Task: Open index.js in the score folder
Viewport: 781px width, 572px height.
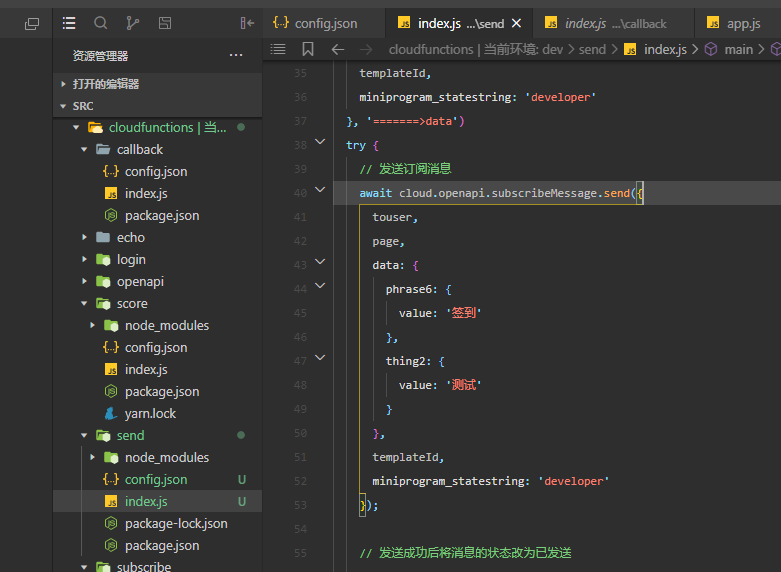Action: point(157,369)
